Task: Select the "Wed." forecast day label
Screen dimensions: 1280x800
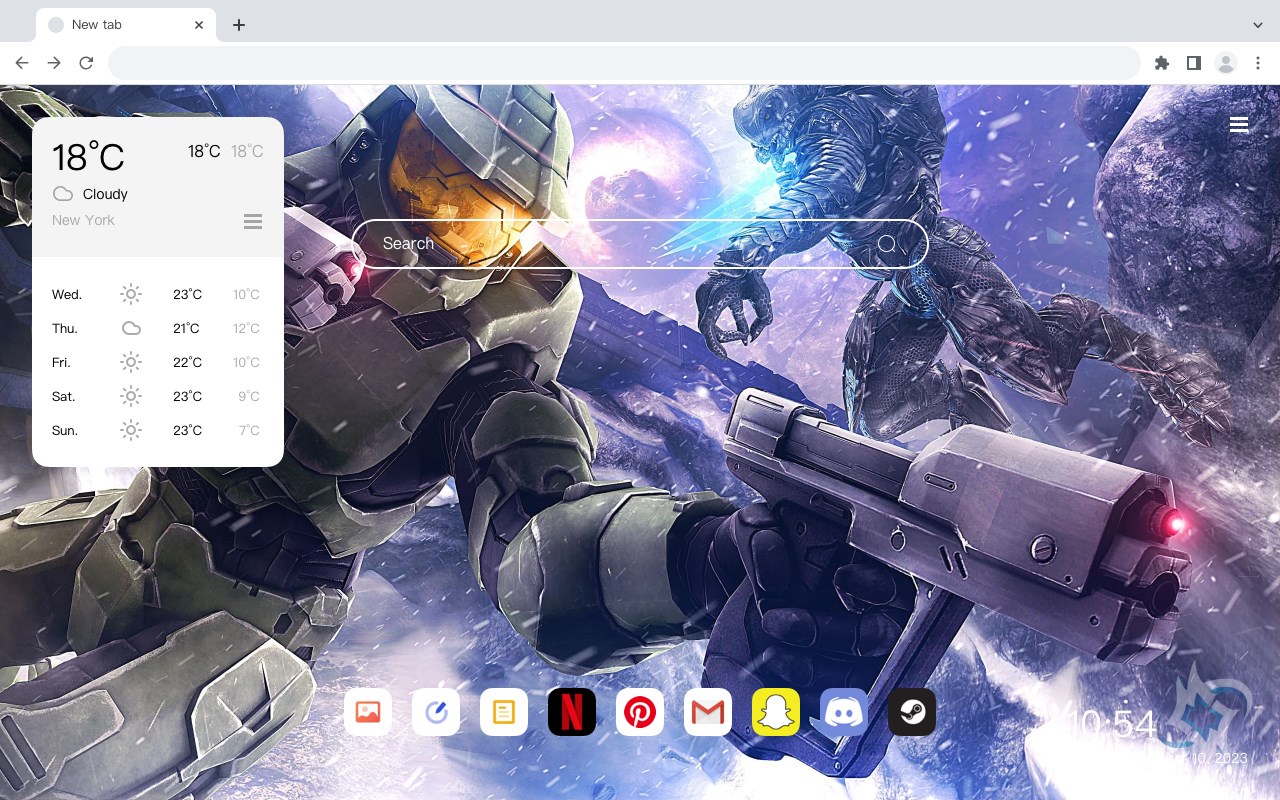Action: tap(67, 294)
